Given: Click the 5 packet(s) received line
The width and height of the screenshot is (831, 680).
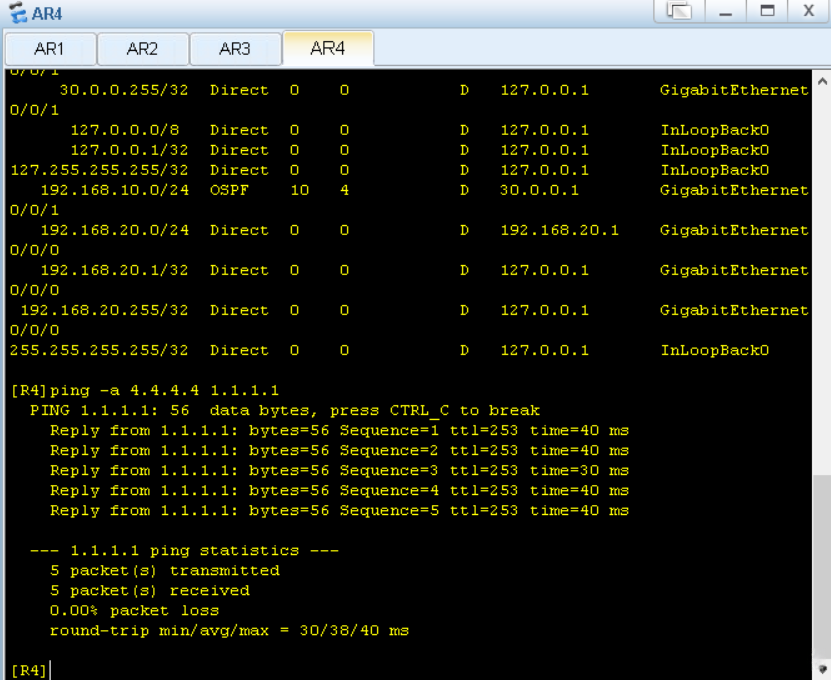Looking at the screenshot, I should pos(150,591).
